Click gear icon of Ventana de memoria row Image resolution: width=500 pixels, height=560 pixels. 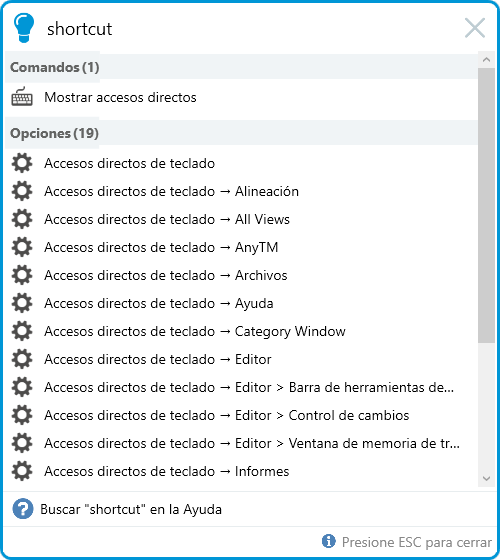22,443
